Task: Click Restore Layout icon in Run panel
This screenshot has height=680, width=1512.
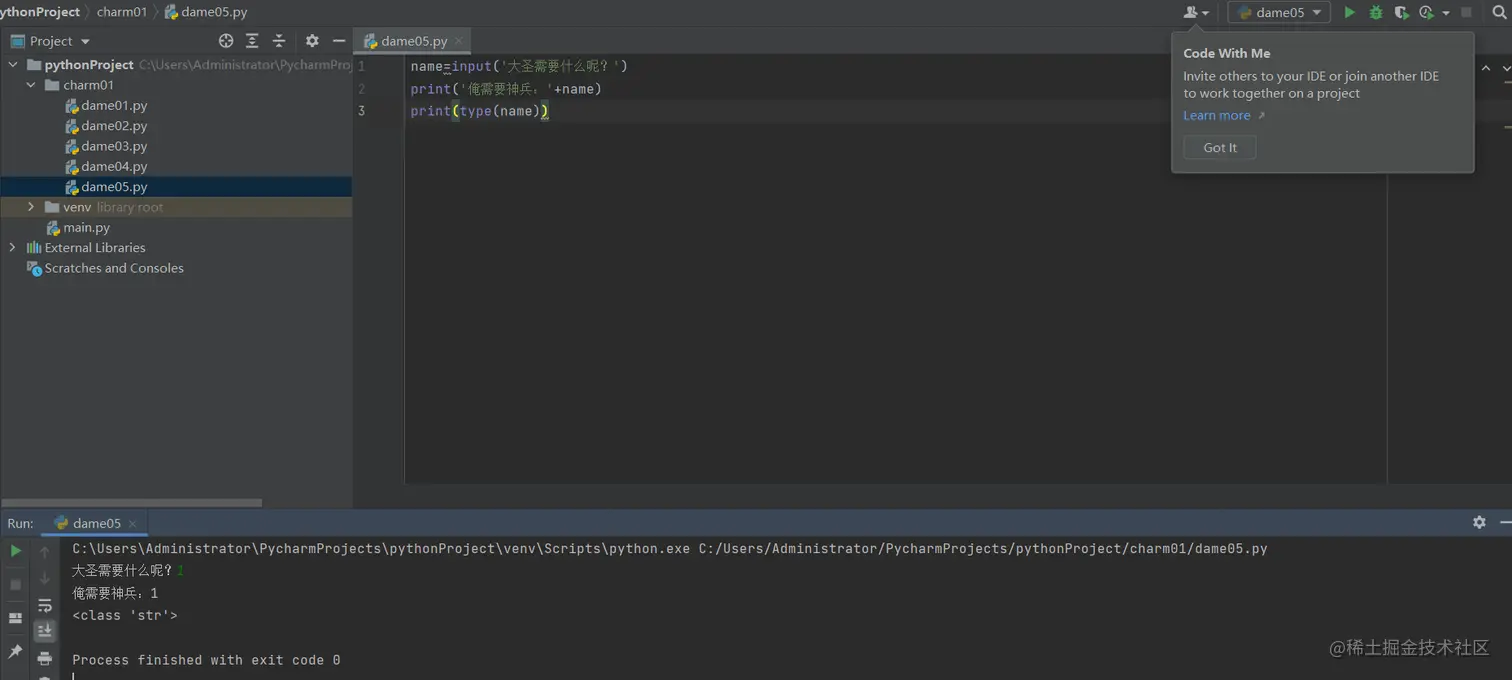Action: coord(15,618)
